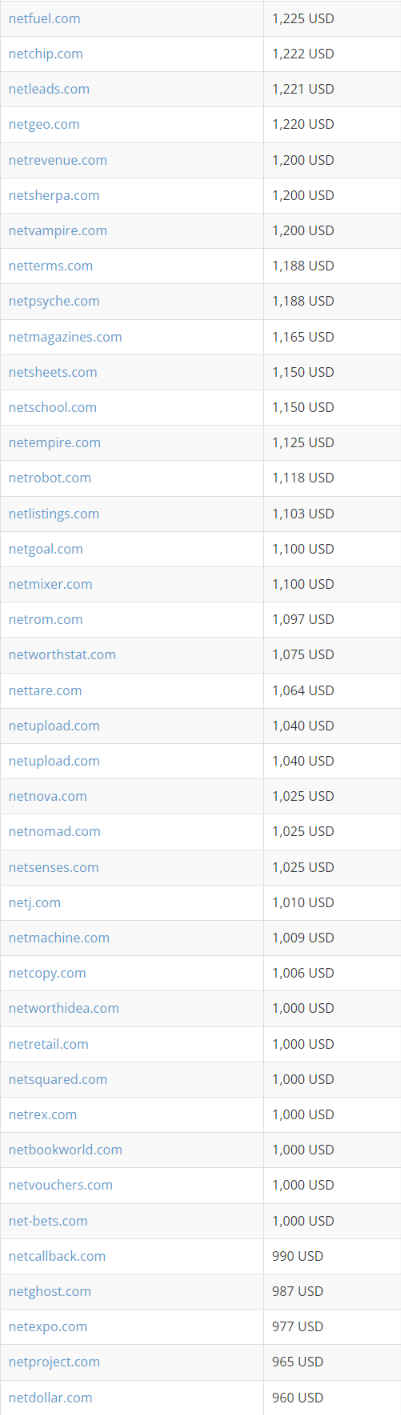Click networthstat.com link
The image size is (401, 1415).
coord(62,654)
